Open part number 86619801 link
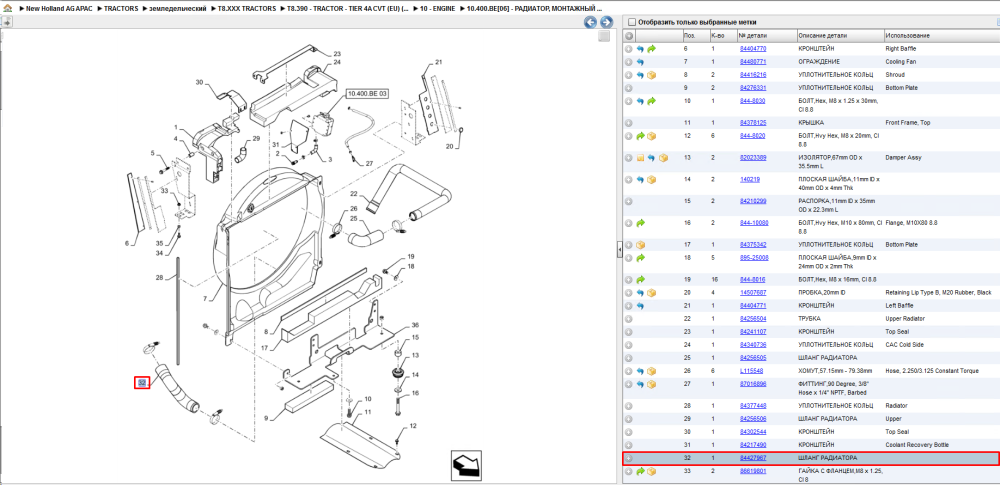Viewport: 1000px width, 485px height. (x=753, y=471)
